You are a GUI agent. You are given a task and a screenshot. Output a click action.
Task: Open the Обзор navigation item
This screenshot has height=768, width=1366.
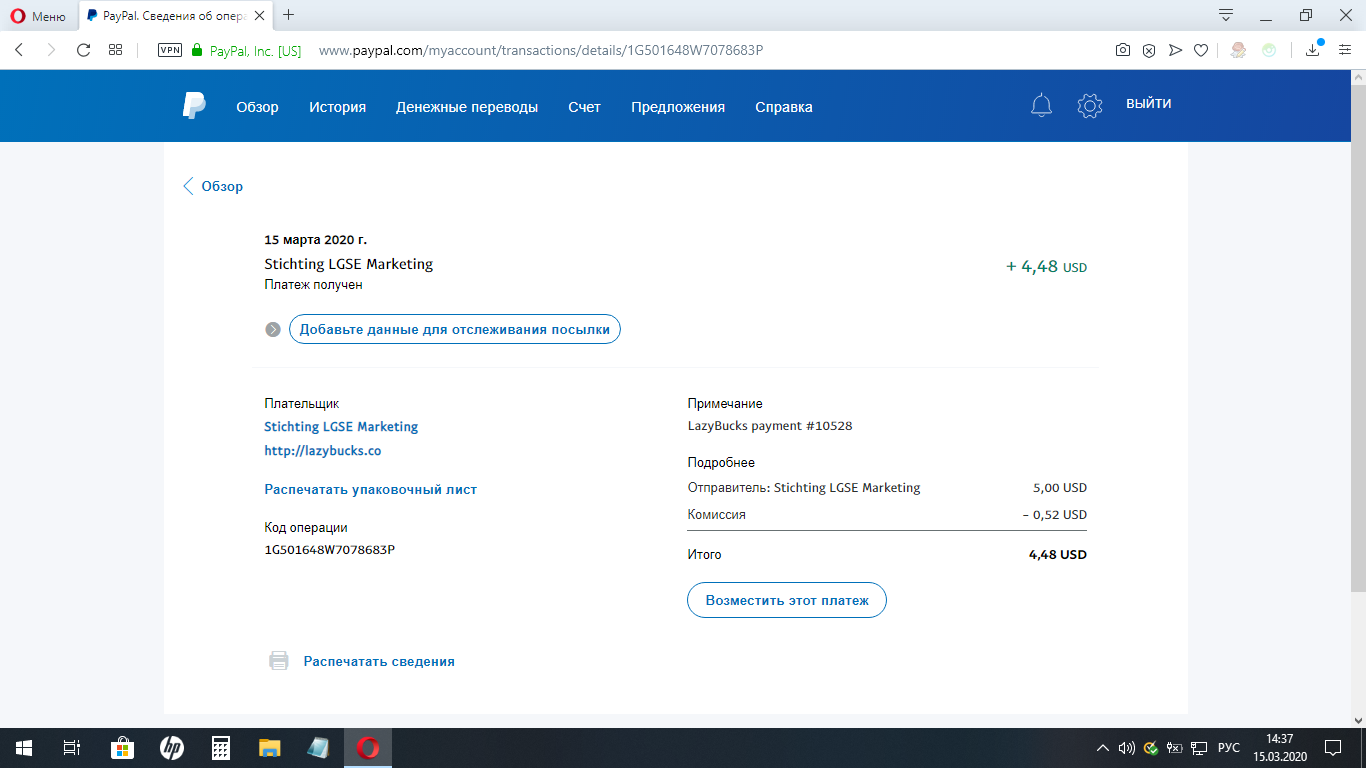(257, 107)
